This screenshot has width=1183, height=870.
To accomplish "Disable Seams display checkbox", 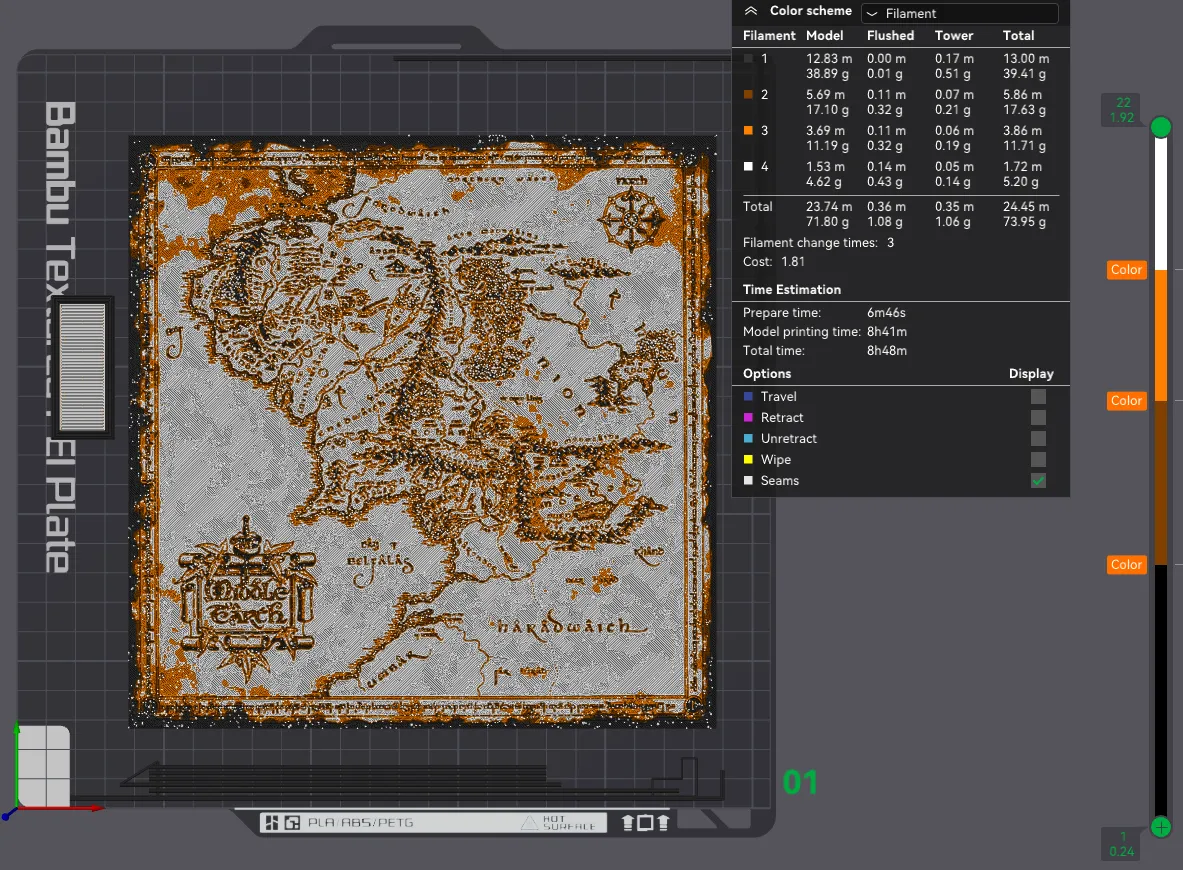I will (1039, 481).
